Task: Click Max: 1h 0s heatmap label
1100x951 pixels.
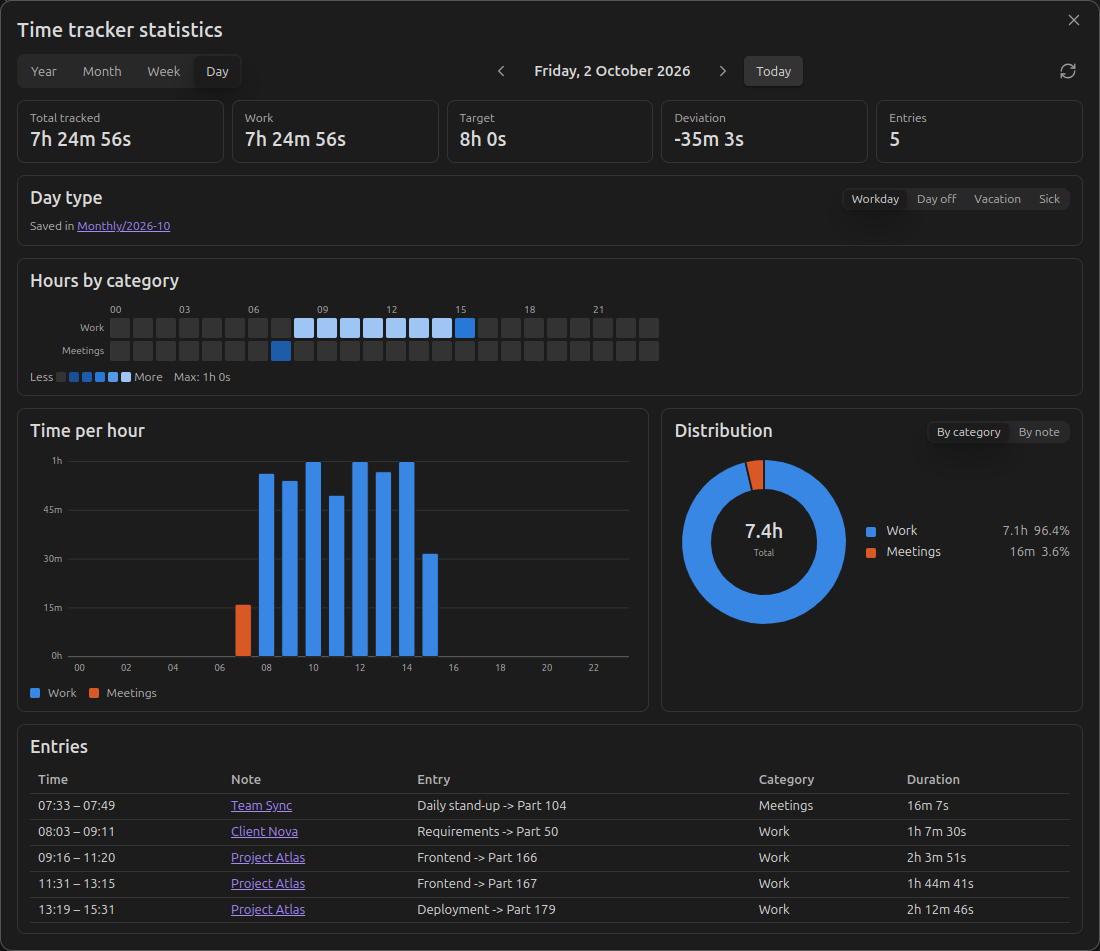Action: coord(202,377)
